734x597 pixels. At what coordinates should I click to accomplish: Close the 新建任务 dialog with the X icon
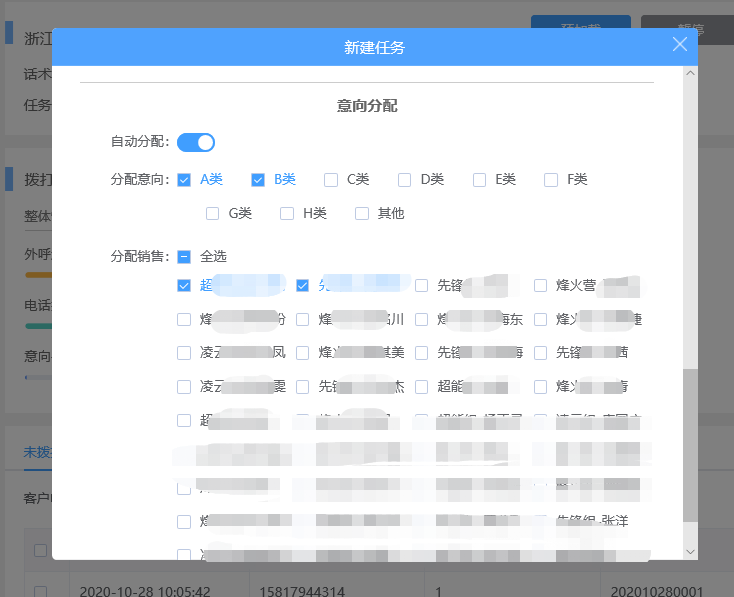pos(680,44)
